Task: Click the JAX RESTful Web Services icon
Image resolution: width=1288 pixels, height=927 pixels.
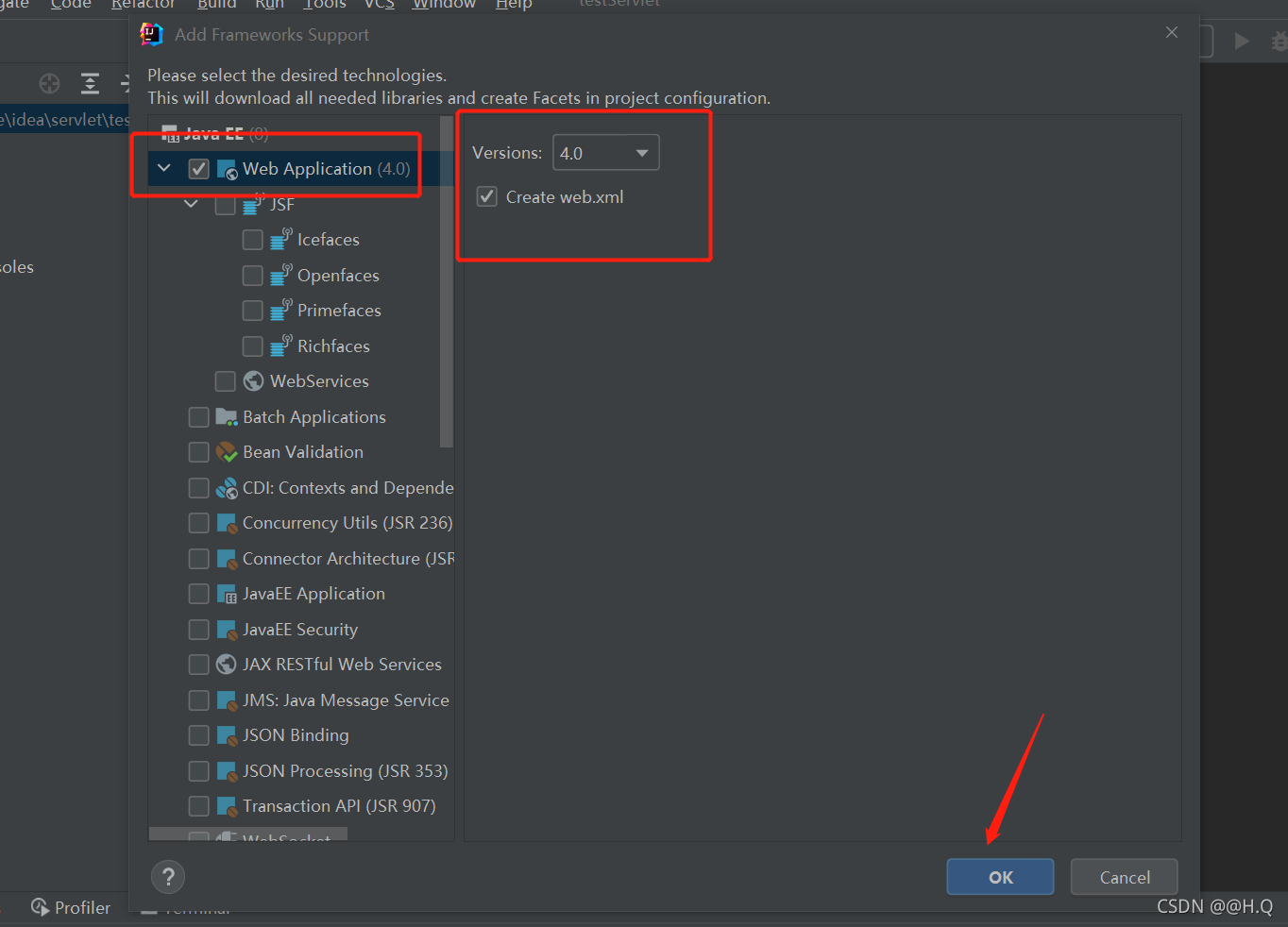Action: [226, 665]
